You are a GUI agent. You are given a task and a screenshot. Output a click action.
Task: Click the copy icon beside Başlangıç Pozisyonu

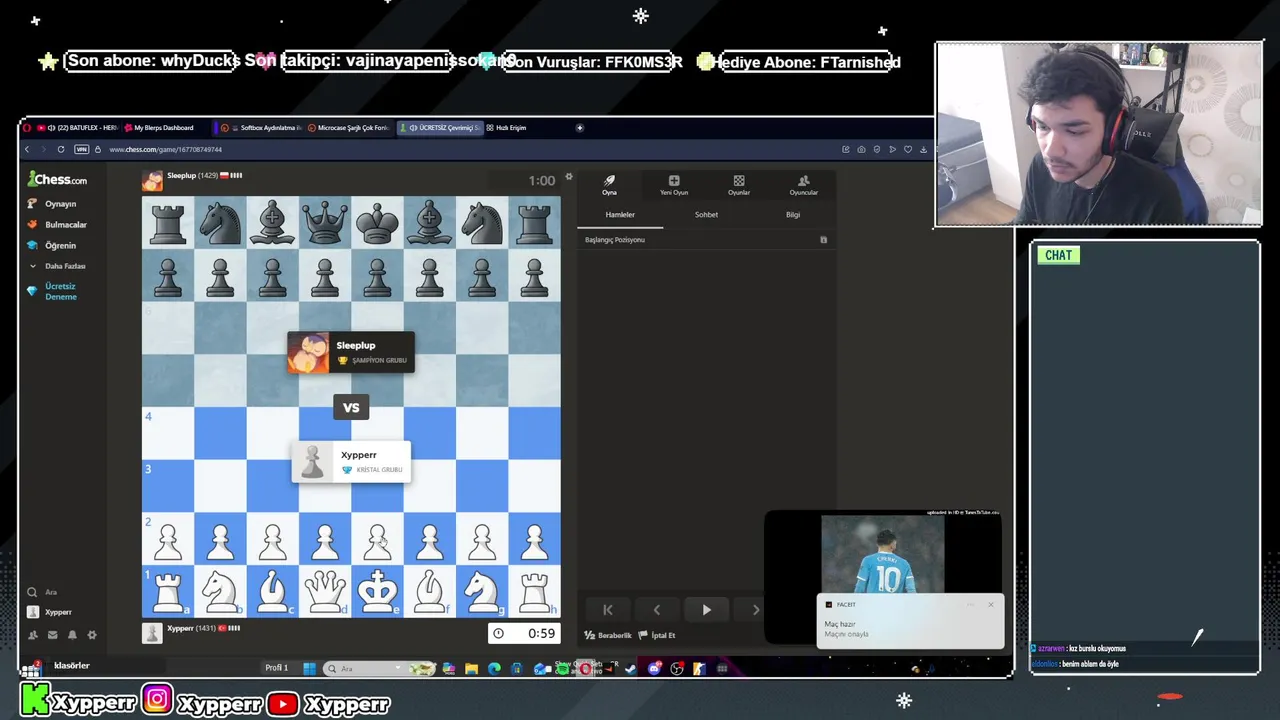[x=824, y=240]
